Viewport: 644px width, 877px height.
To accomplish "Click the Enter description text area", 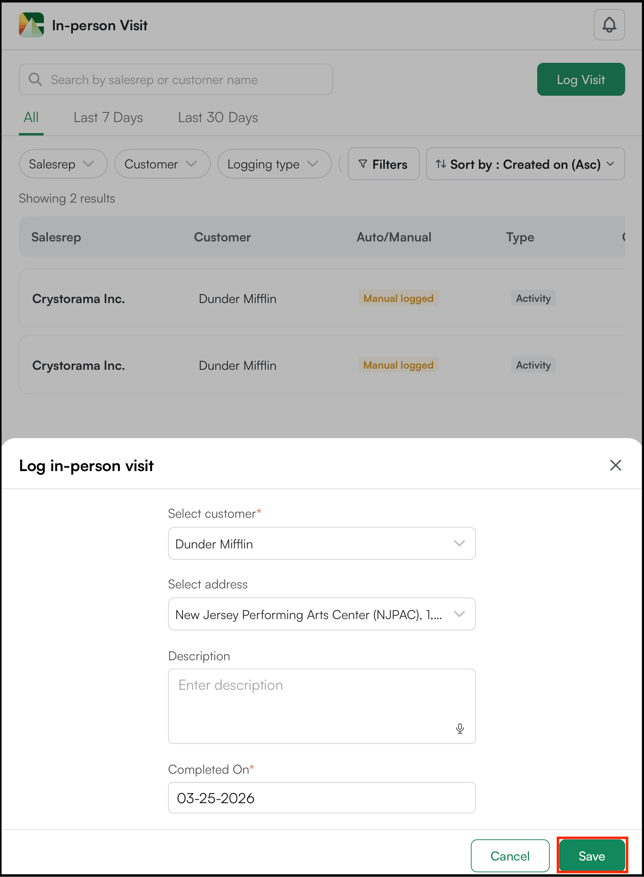I will [x=322, y=706].
